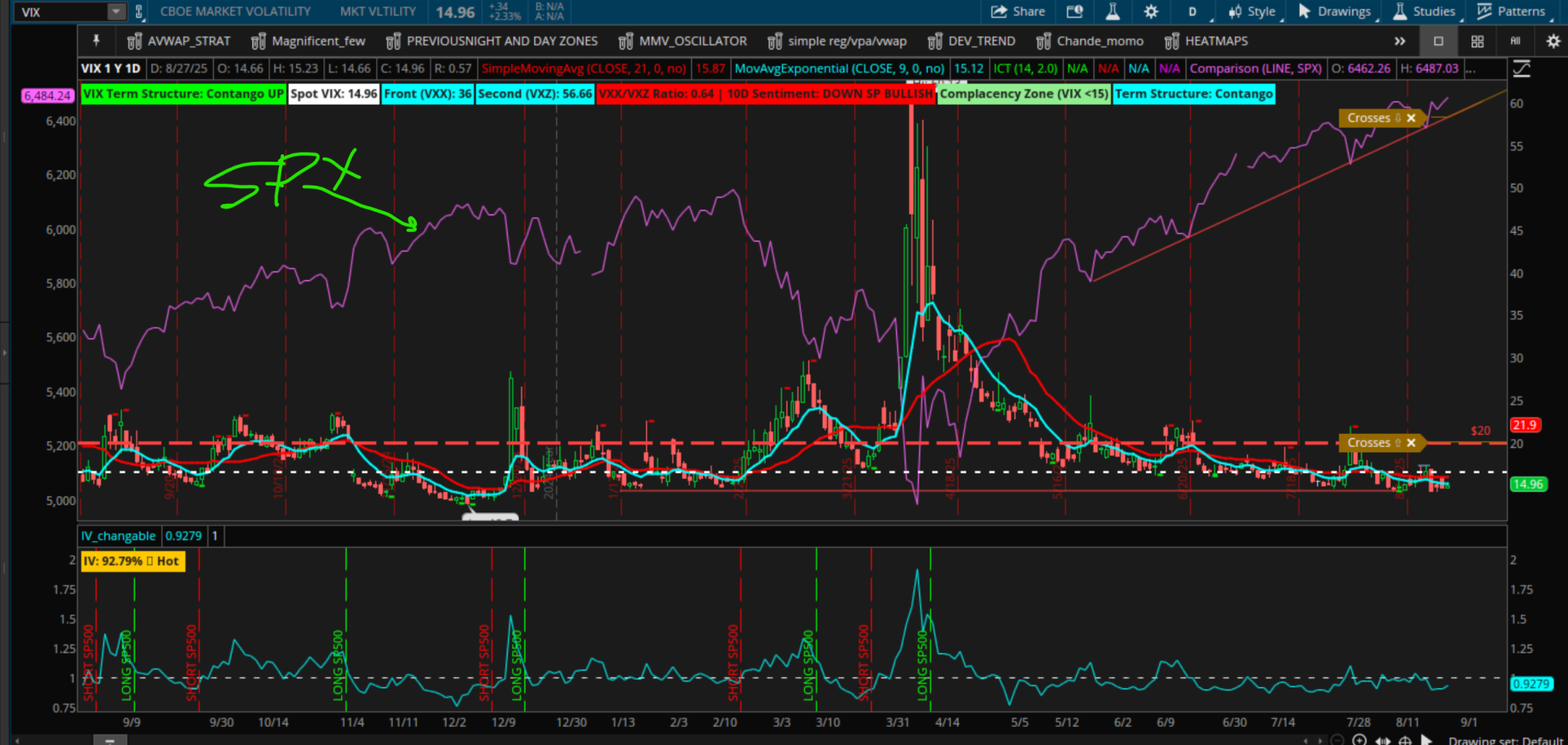Select the simple reg/vpa/vwap study set

(837, 41)
